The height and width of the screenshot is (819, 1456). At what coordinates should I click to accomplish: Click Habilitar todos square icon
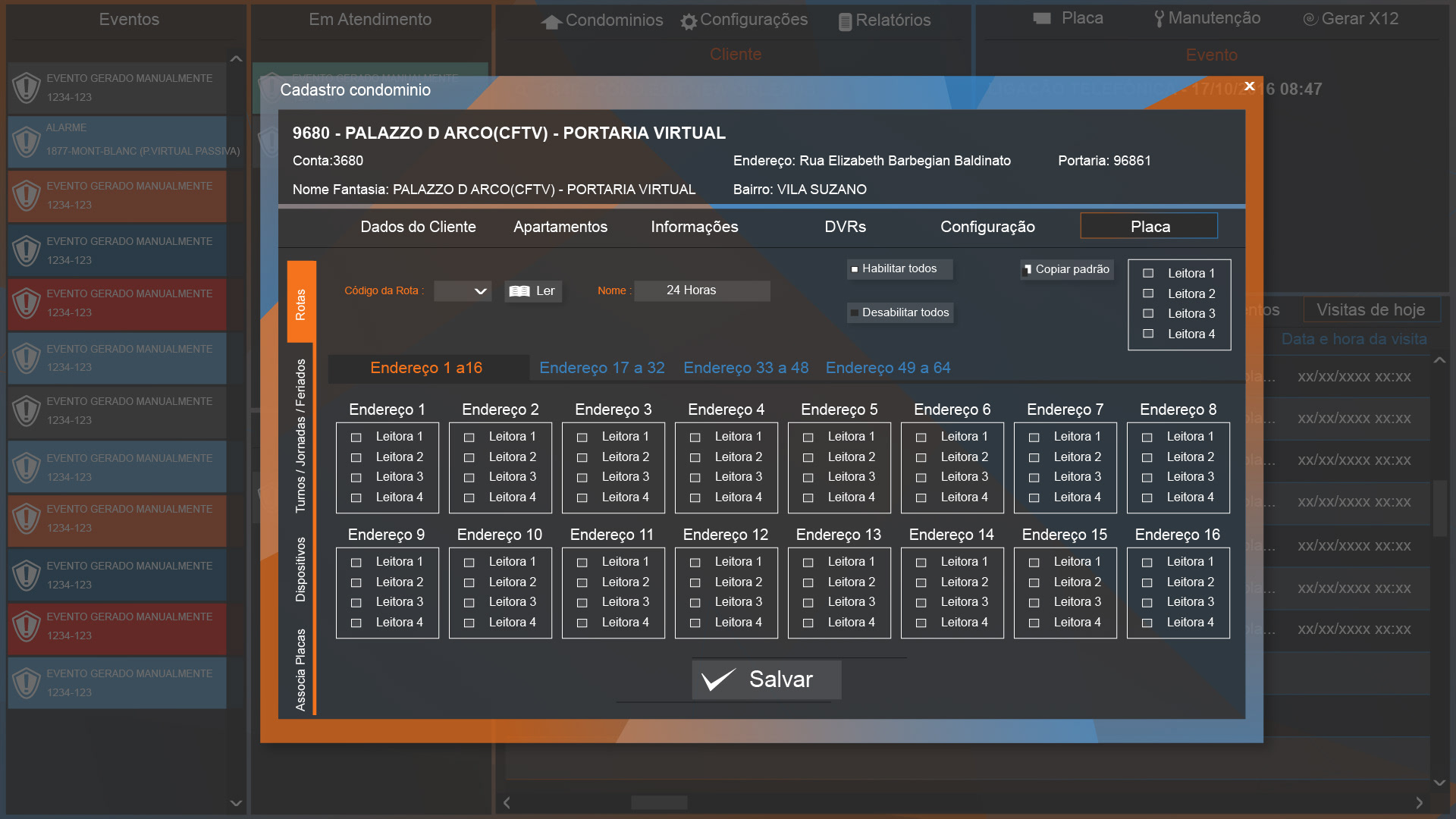click(855, 269)
